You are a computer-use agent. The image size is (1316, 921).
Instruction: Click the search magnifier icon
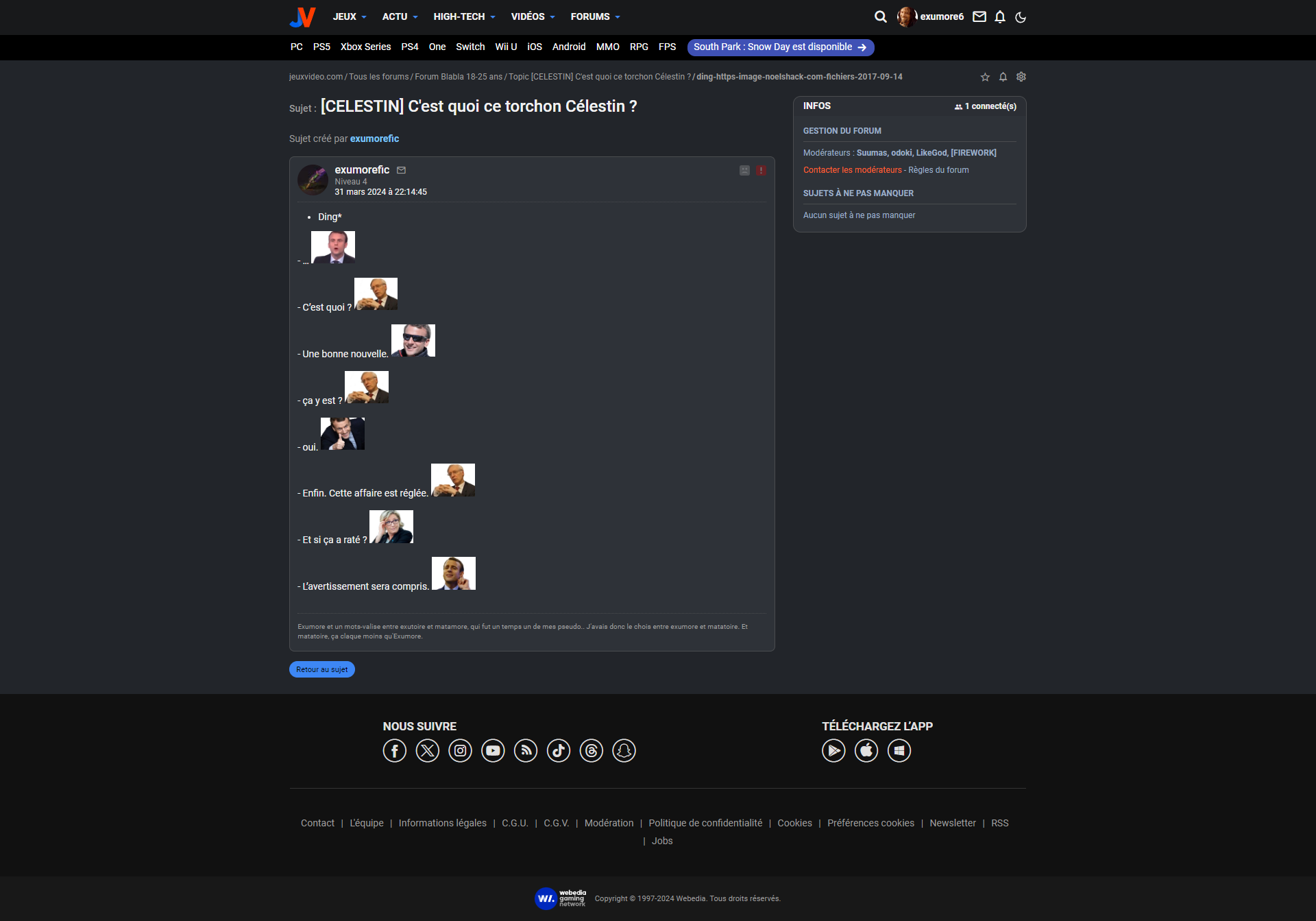pyautogui.click(x=881, y=16)
